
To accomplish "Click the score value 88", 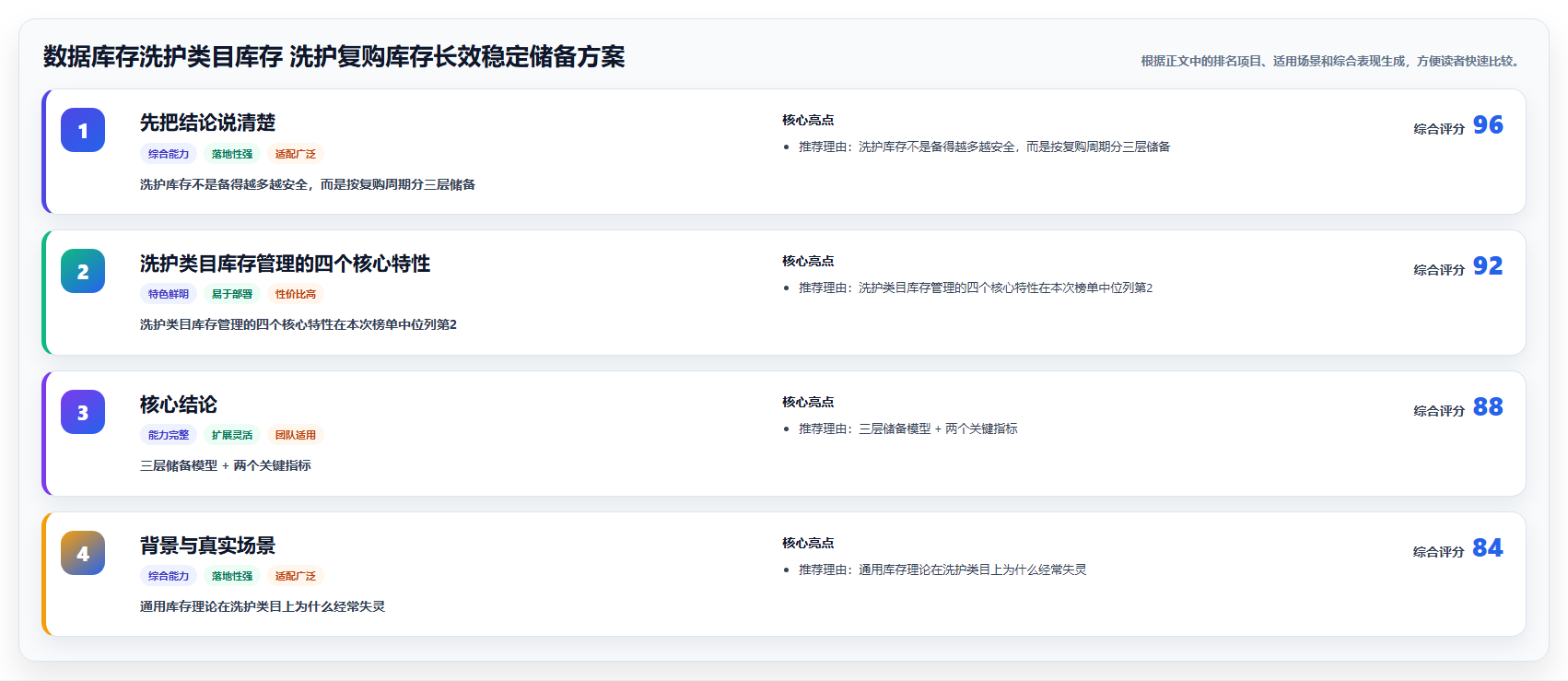I will tap(1488, 406).
